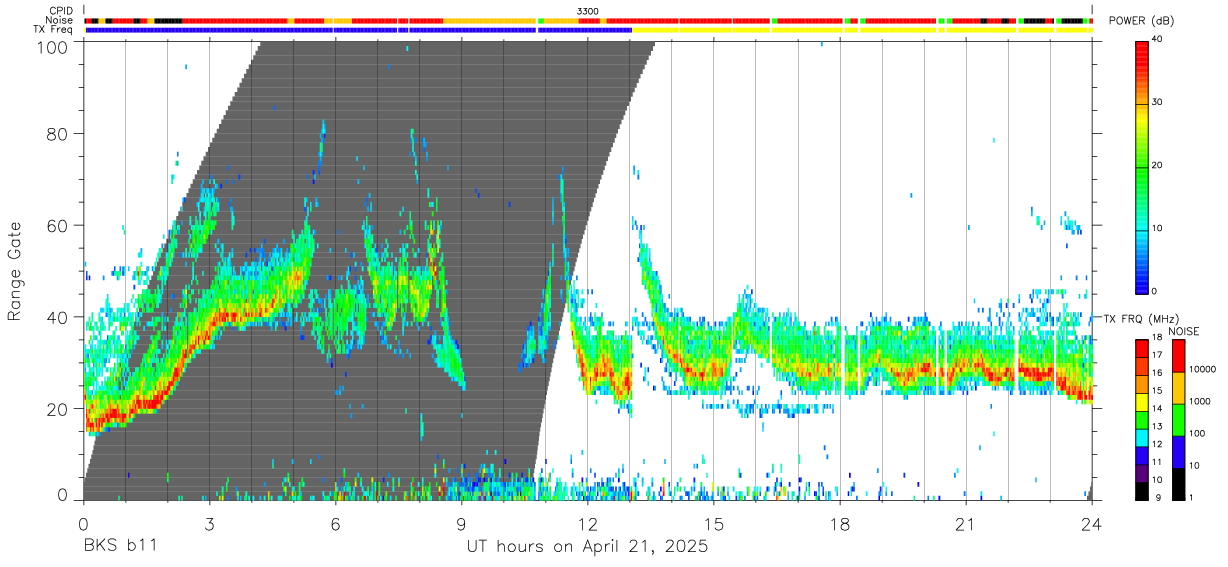Click y-axis tick label '20'
Viewport: 1228px width, 567px height.
click(58, 408)
